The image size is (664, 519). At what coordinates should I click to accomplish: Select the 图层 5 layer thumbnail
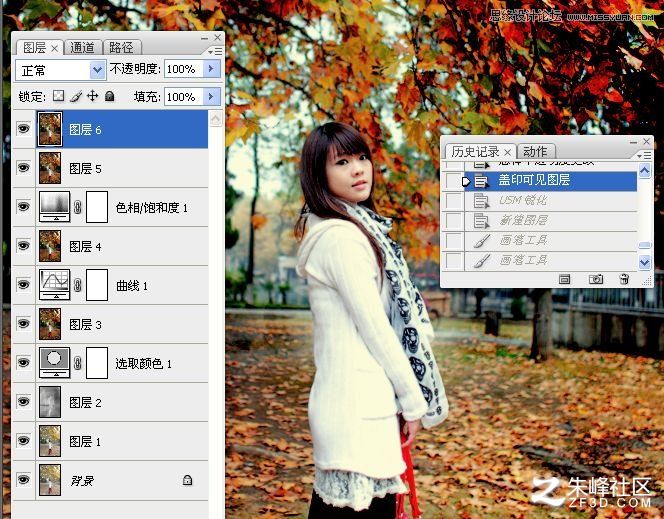pyautogui.click(x=50, y=168)
